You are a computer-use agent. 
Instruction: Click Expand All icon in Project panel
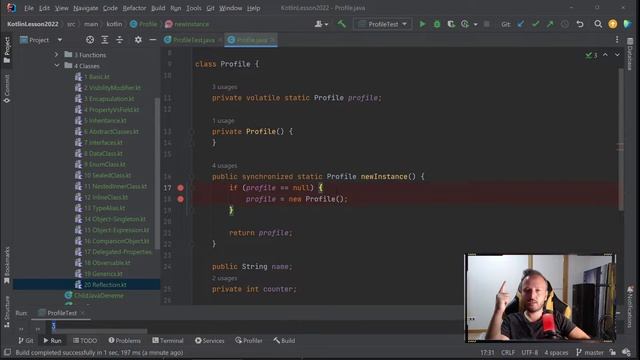click(105, 40)
